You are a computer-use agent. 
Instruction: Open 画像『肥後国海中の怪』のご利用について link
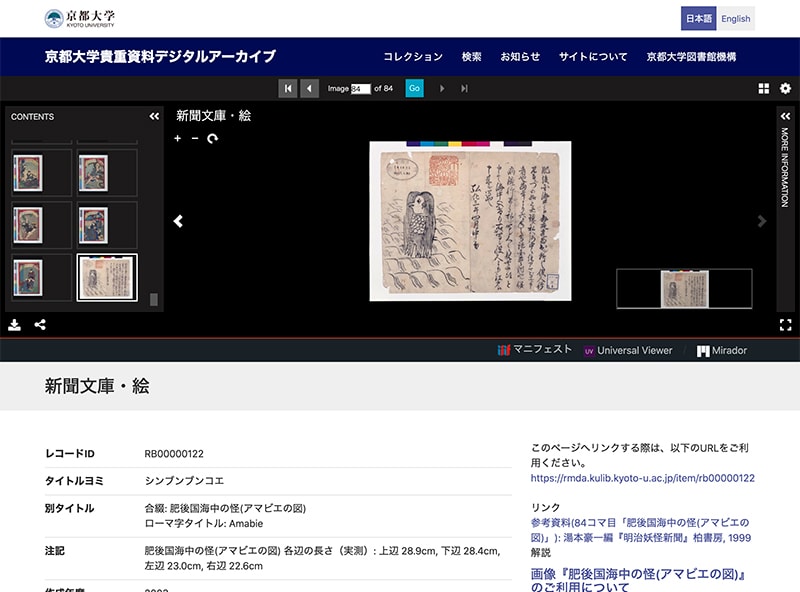(x=638, y=580)
